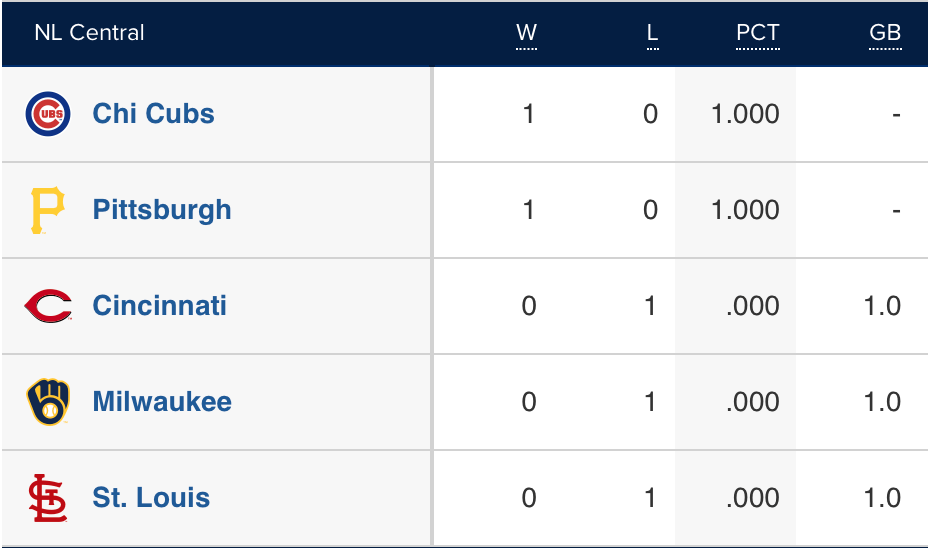
Task: Open the Chi Cubs team link
Action: [x=153, y=114]
